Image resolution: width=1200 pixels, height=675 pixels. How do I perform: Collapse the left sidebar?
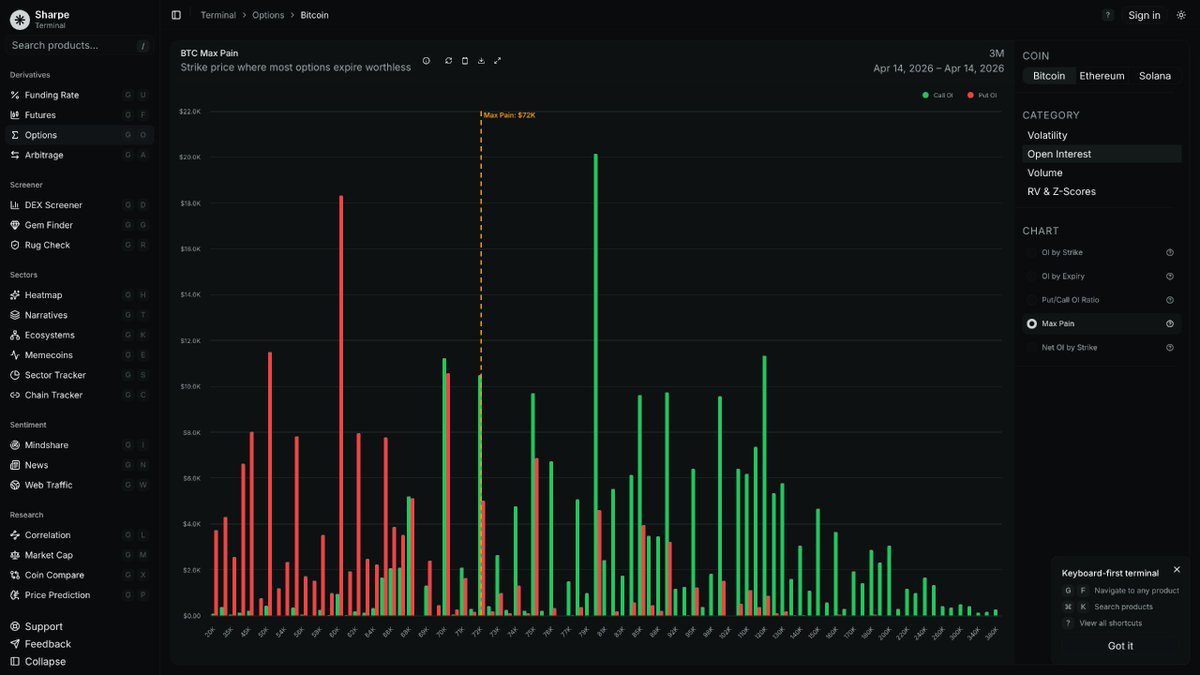click(x=39, y=661)
